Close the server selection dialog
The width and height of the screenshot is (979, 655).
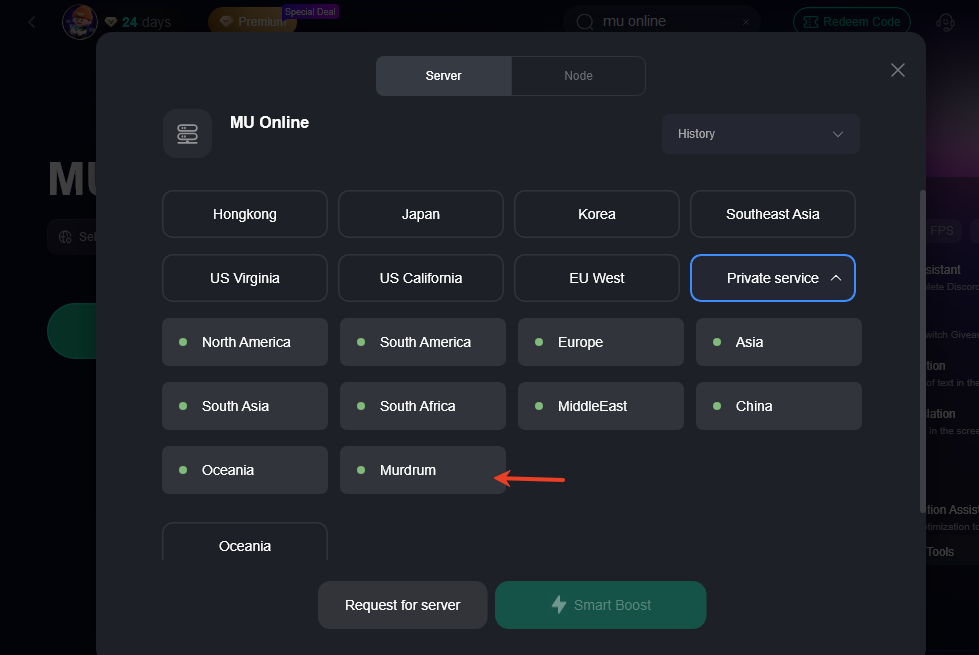[x=897, y=70]
